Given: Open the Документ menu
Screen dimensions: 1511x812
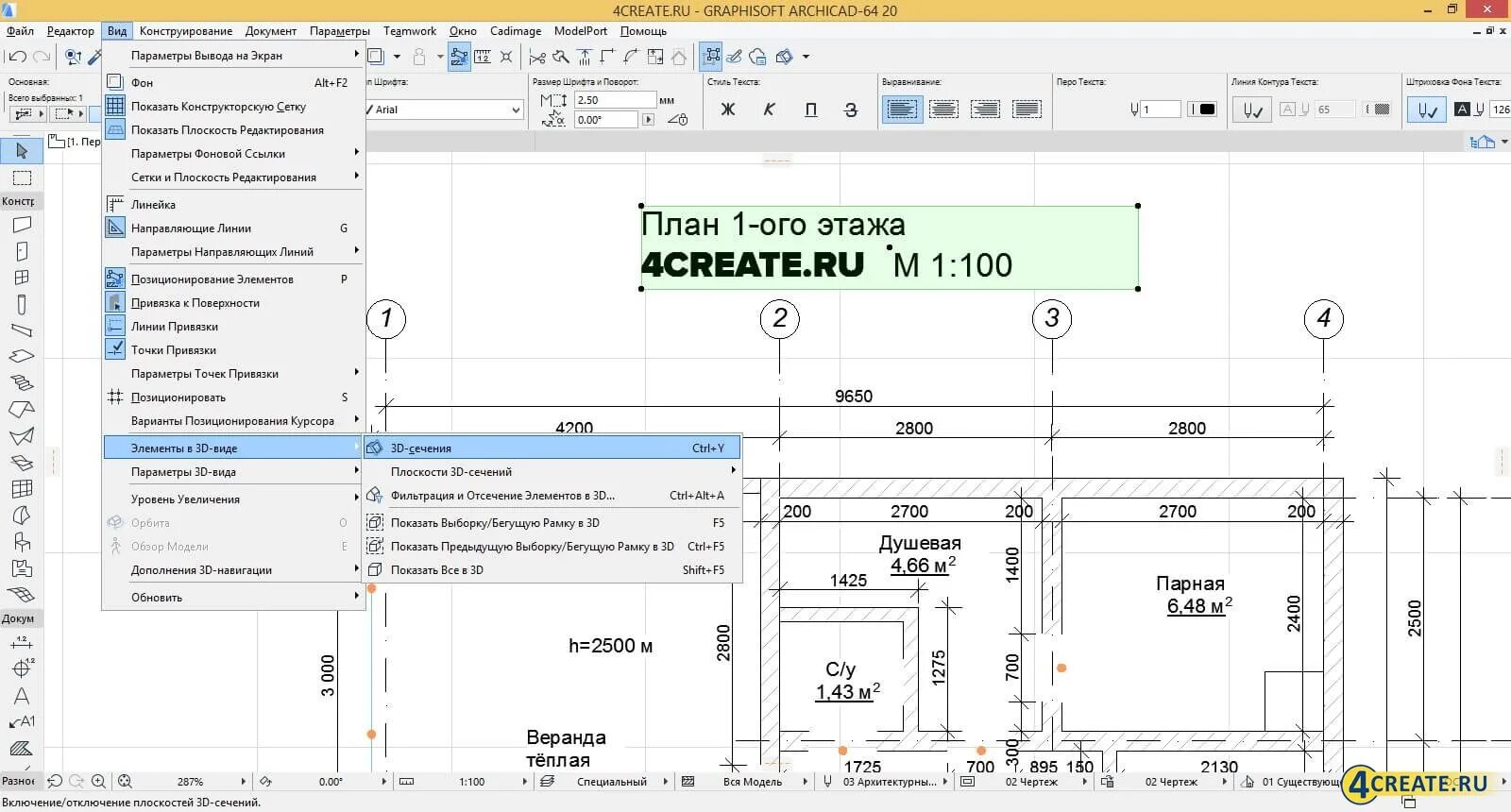Looking at the screenshot, I should (271, 31).
